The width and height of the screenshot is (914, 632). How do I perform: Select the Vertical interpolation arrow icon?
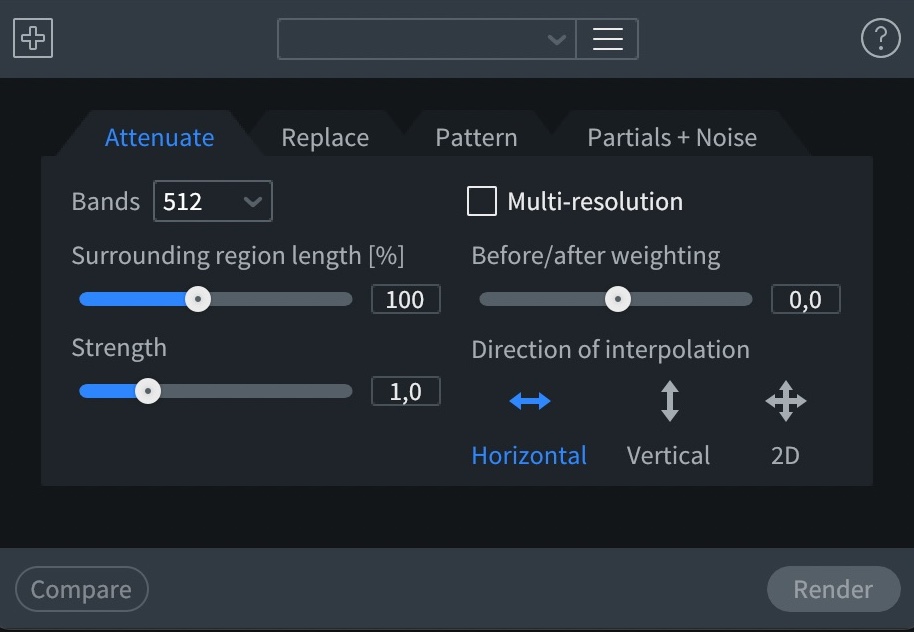[670, 401]
